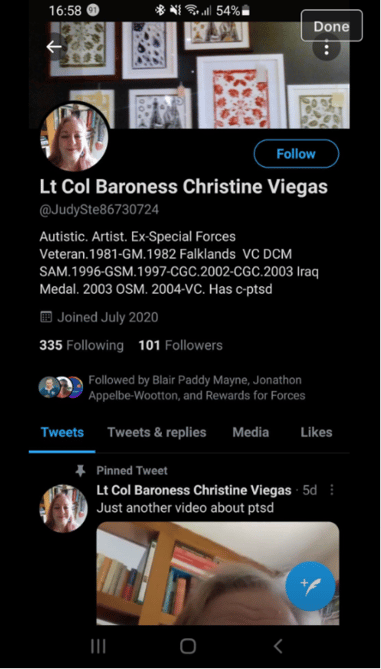Open the 101 Followers list
The image size is (381, 669).
click(180, 345)
